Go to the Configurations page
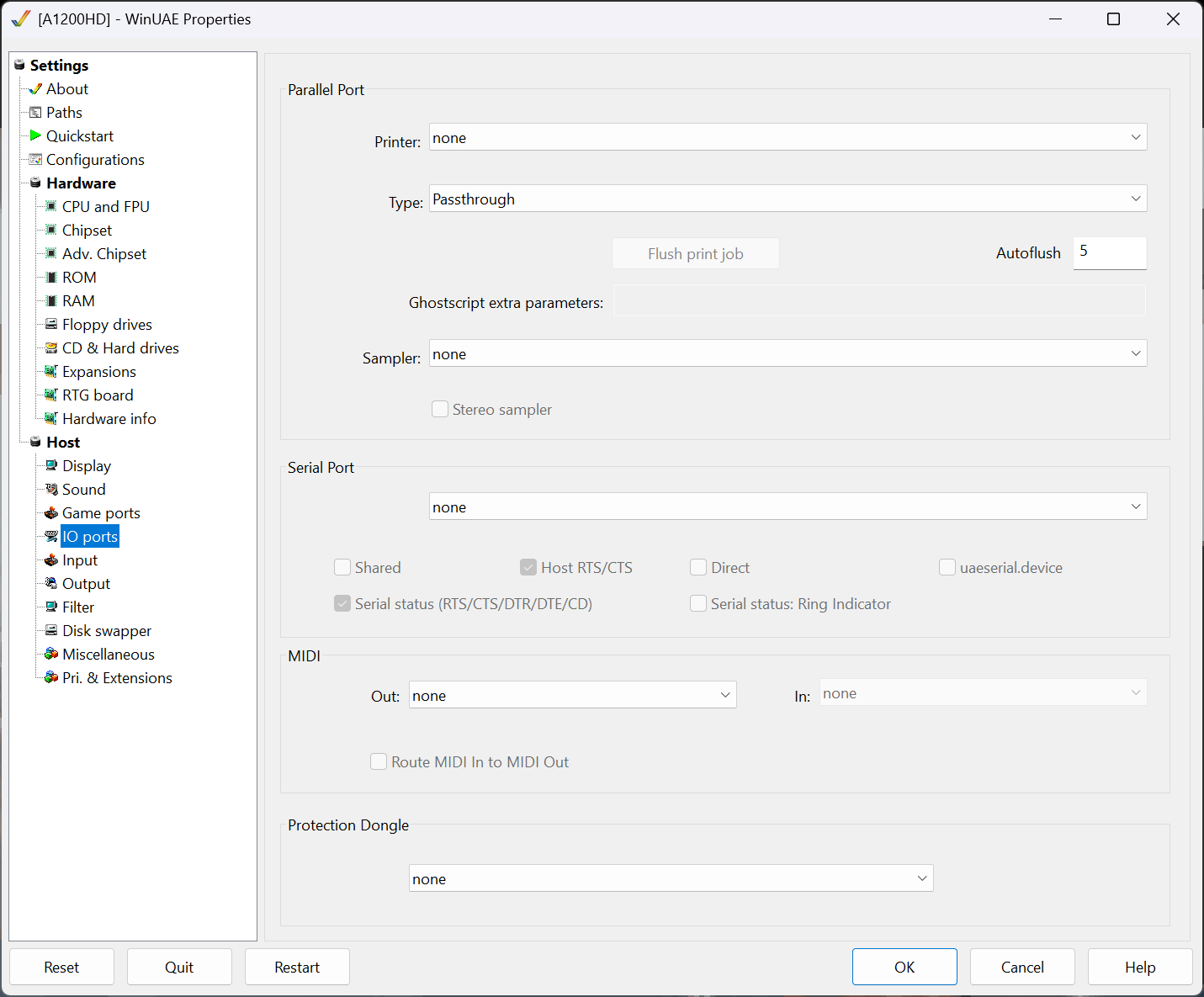This screenshot has height=997, width=1204. click(95, 159)
